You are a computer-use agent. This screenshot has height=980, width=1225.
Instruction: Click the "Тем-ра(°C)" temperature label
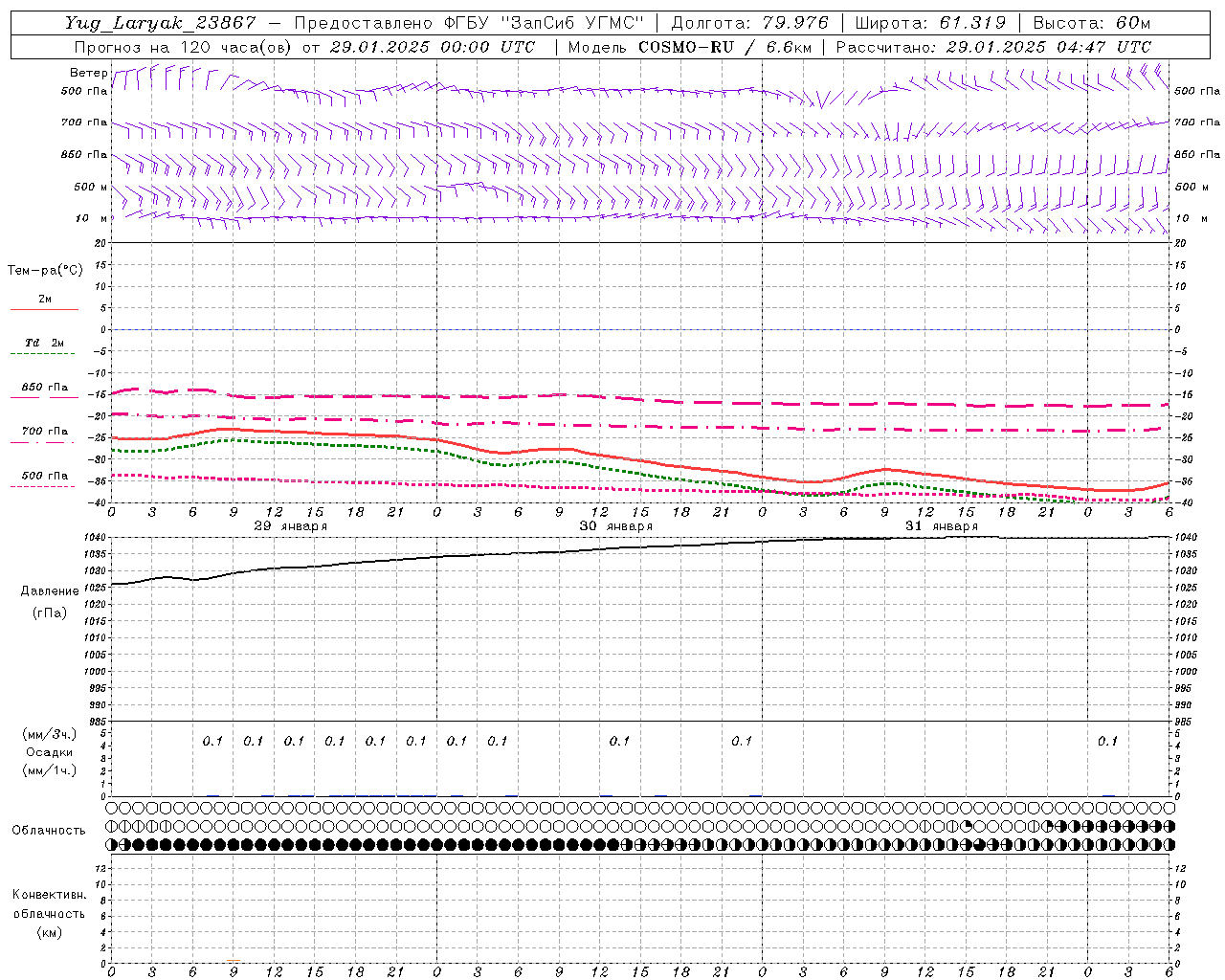coord(45,271)
